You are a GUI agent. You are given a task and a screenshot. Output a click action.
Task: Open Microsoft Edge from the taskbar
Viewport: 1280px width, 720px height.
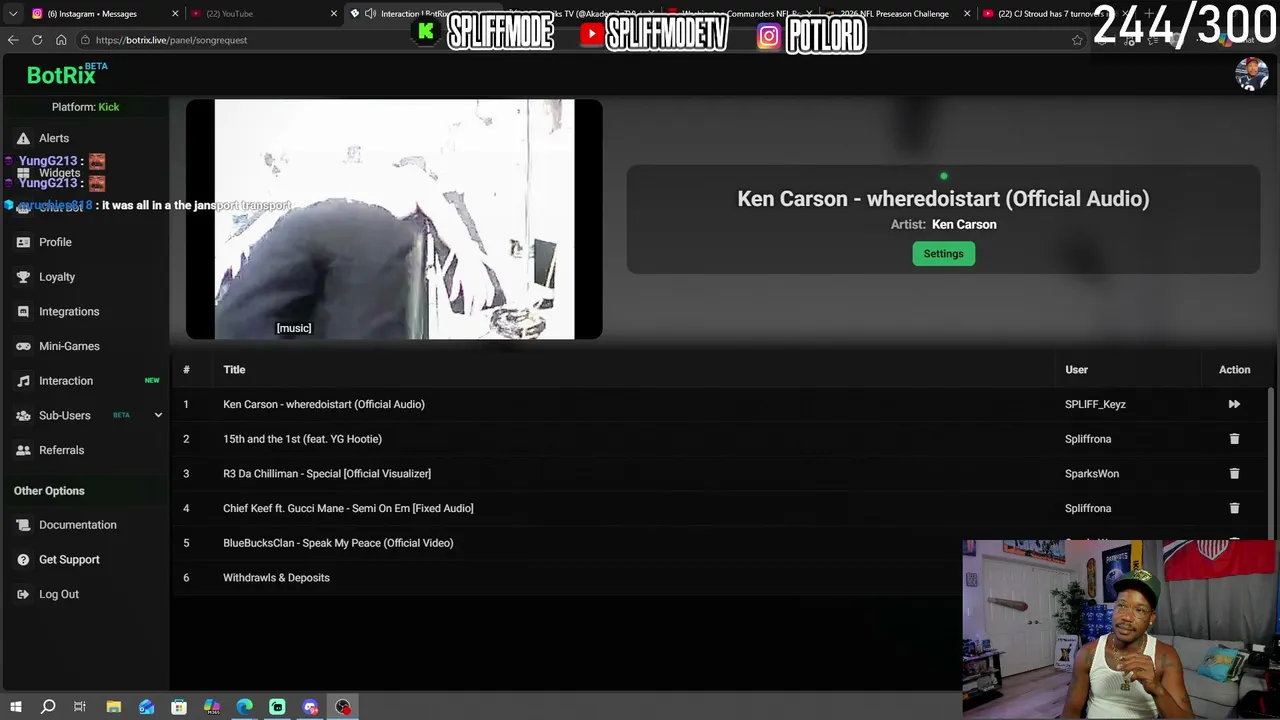[x=245, y=707]
